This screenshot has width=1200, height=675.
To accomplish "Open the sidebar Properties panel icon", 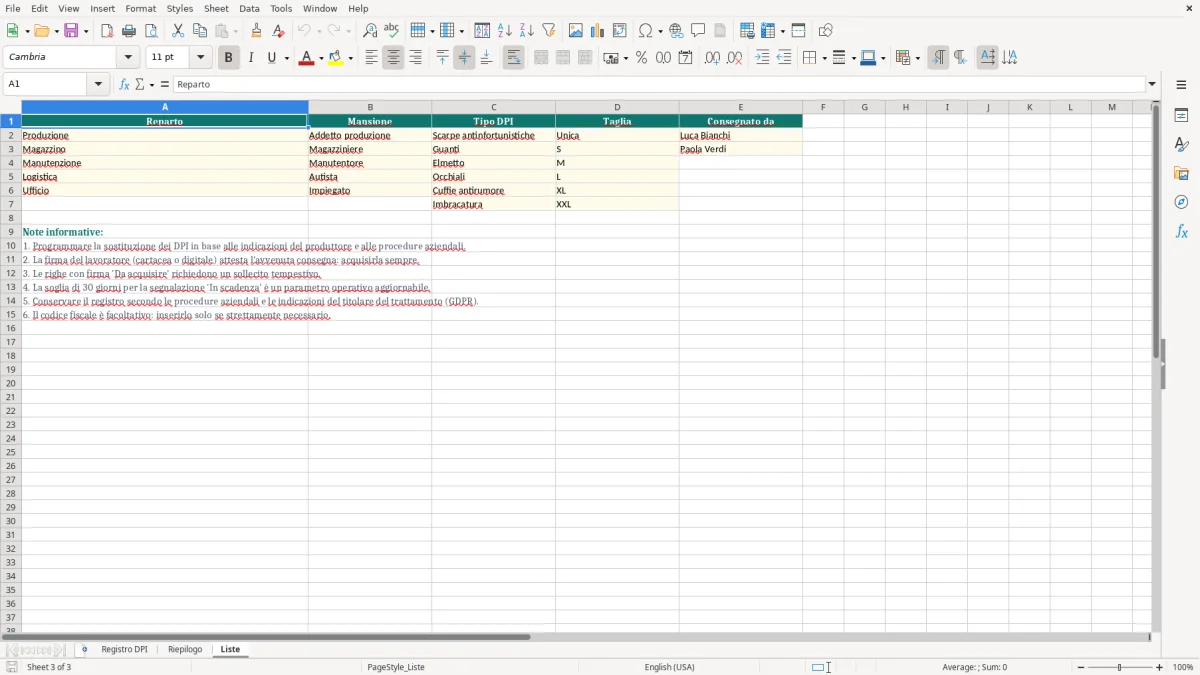I will (x=1181, y=116).
